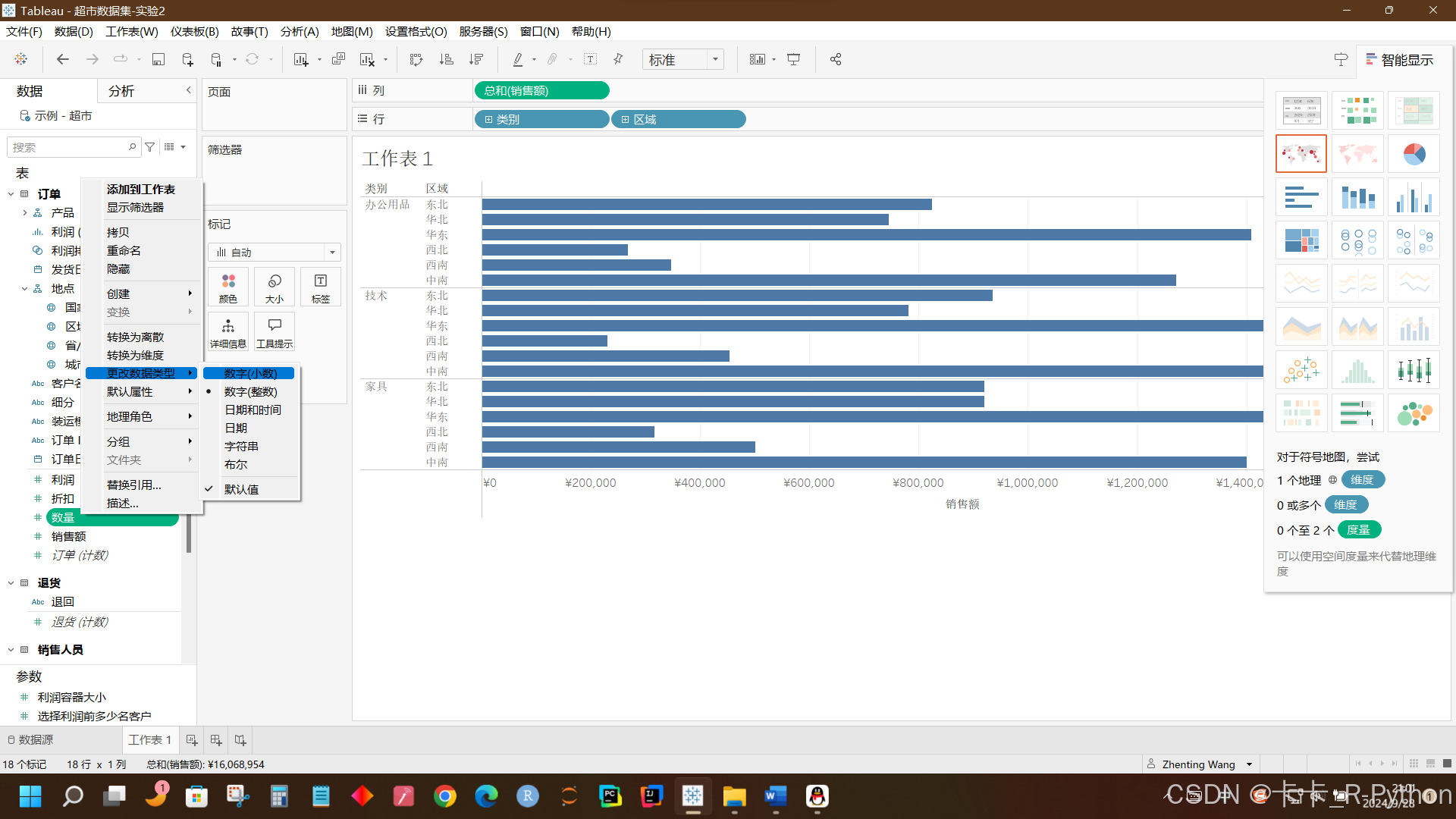The width and height of the screenshot is (1456, 819).
Task: Open Zhenting Wang user dropdown
Action: tap(1250, 764)
